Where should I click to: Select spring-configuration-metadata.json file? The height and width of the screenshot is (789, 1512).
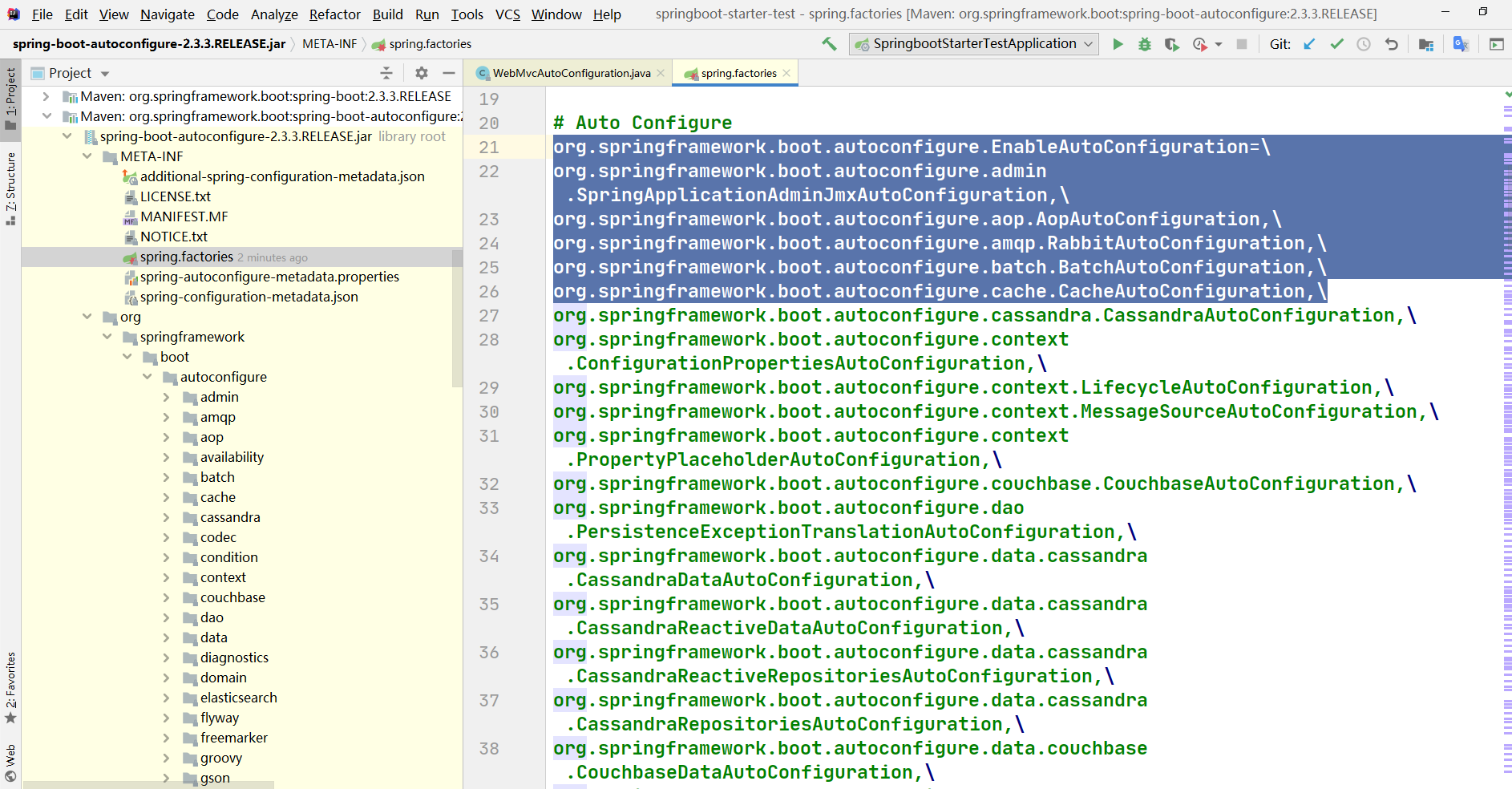(249, 297)
